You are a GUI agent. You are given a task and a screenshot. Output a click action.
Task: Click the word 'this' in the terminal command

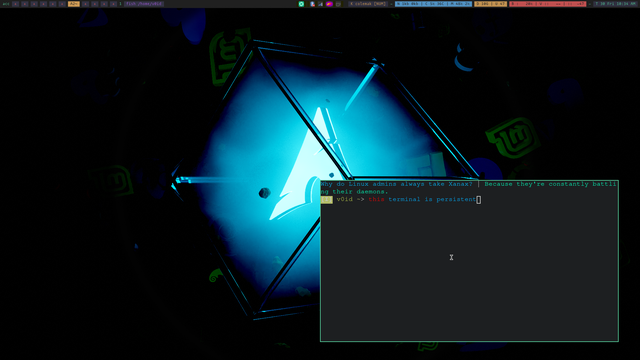click(x=376, y=200)
